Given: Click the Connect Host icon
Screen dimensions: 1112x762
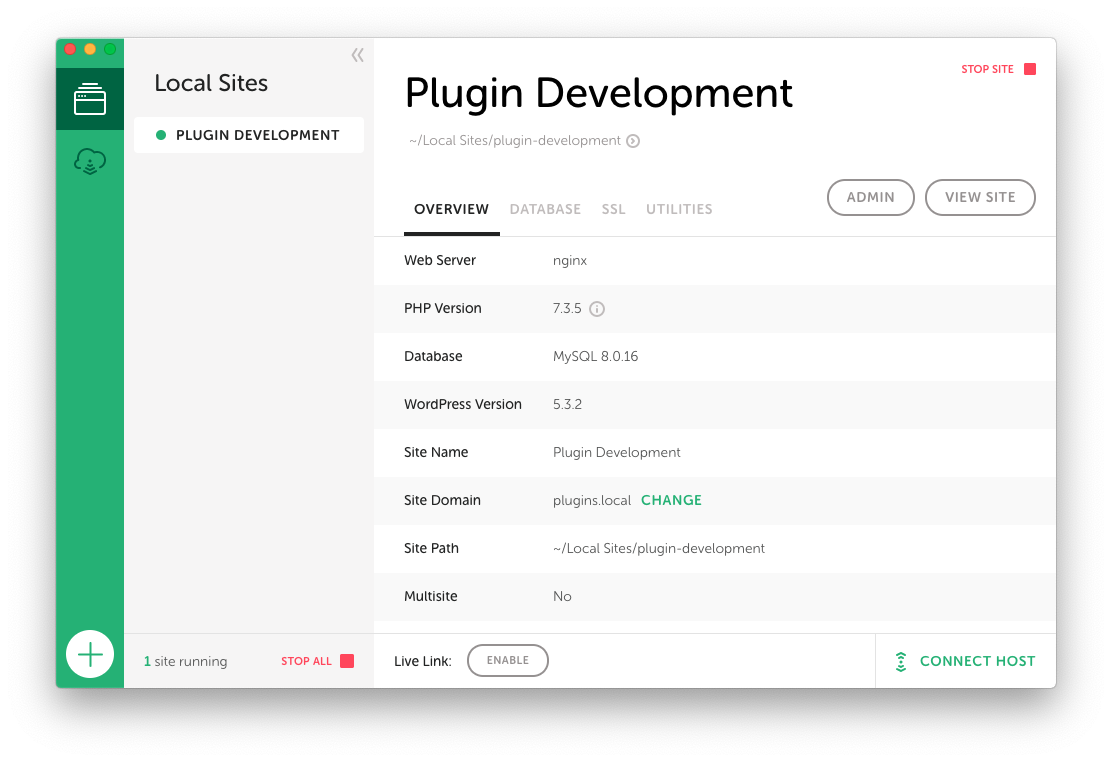Looking at the screenshot, I should tap(901, 661).
